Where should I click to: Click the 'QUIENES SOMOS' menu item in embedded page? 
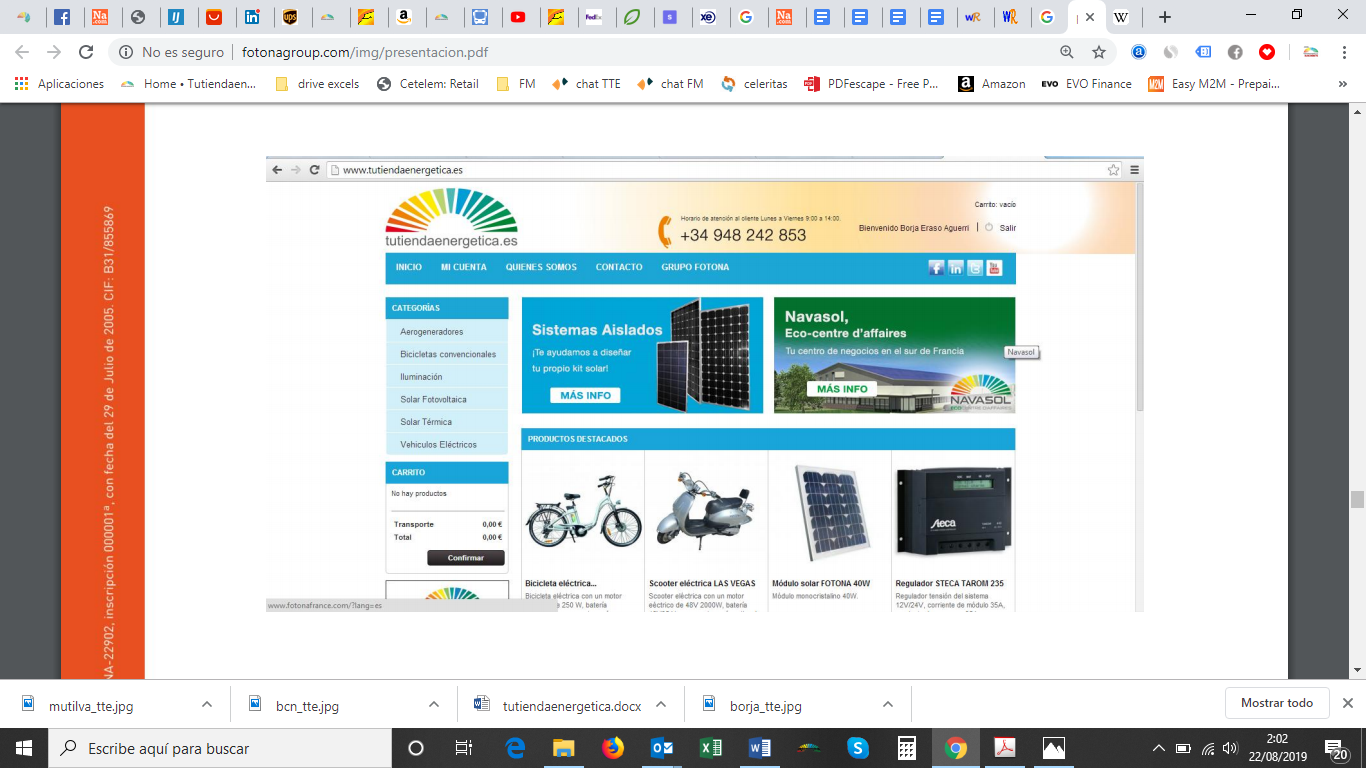[541, 267]
